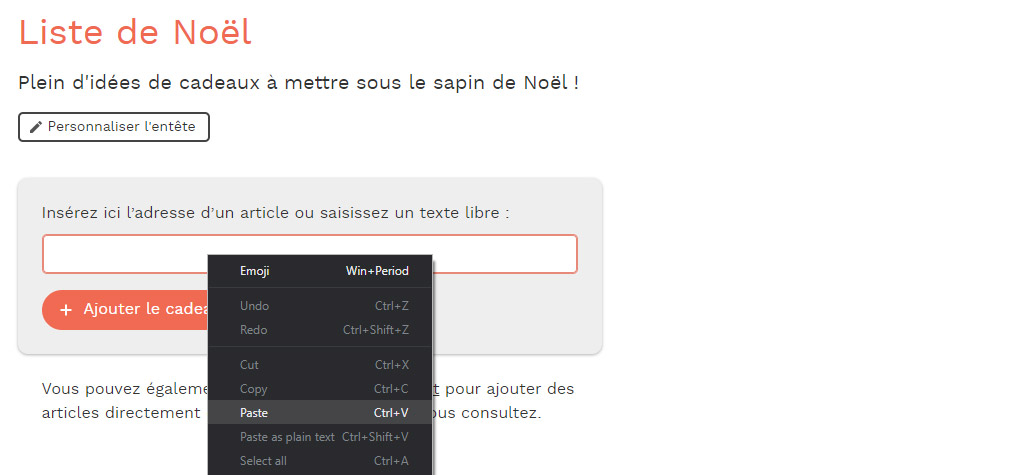1024x475 pixels.
Task: Click the pencil icon beside Personnaliser l'entête
Action: [36, 127]
